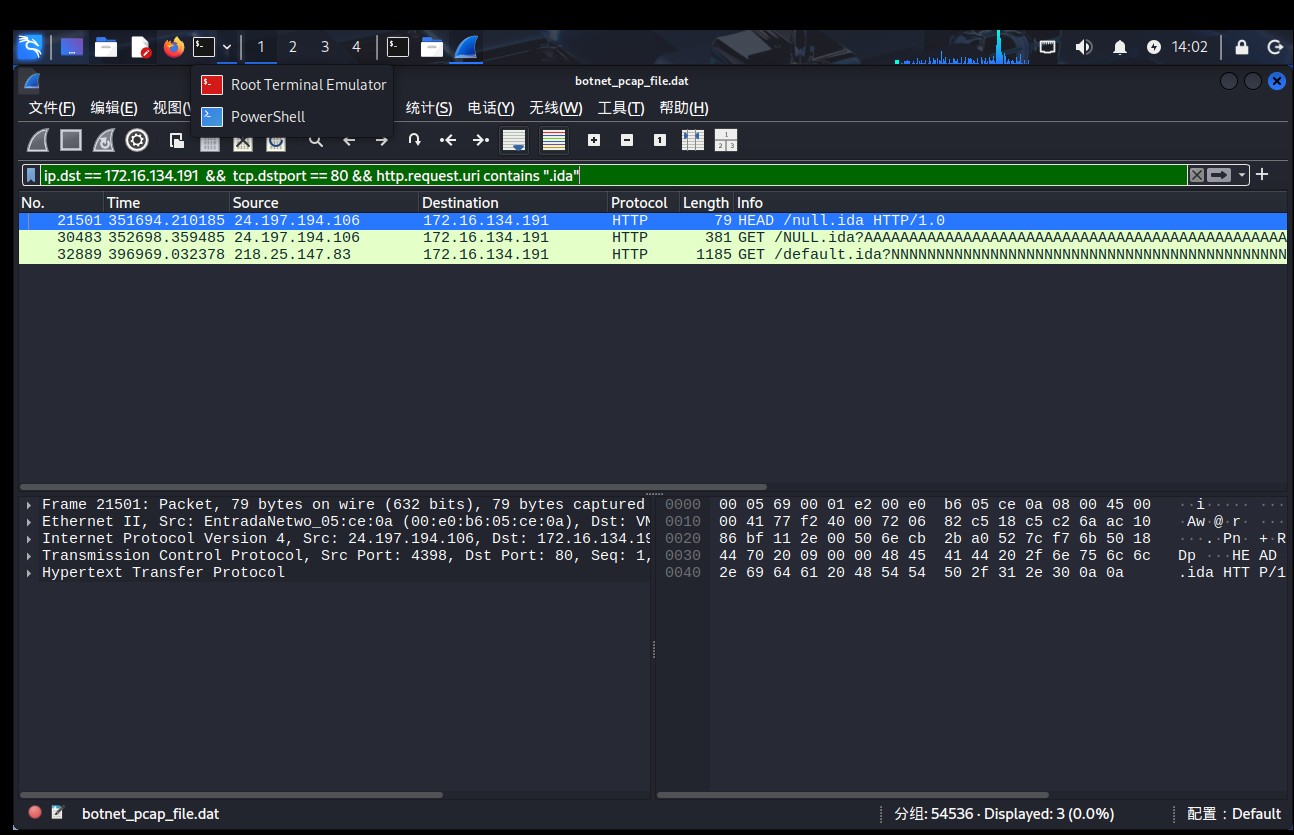Open the 统计(S) menu

pyautogui.click(x=429, y=108)
